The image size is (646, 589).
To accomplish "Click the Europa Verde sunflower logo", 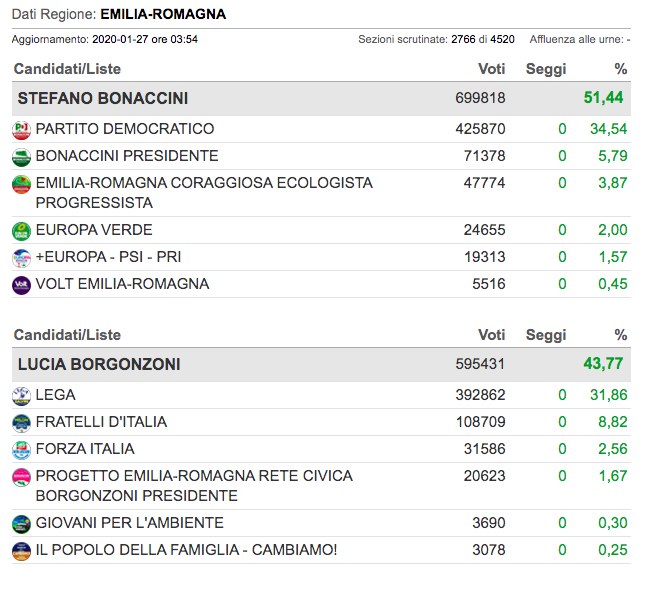I will (21, 231).
